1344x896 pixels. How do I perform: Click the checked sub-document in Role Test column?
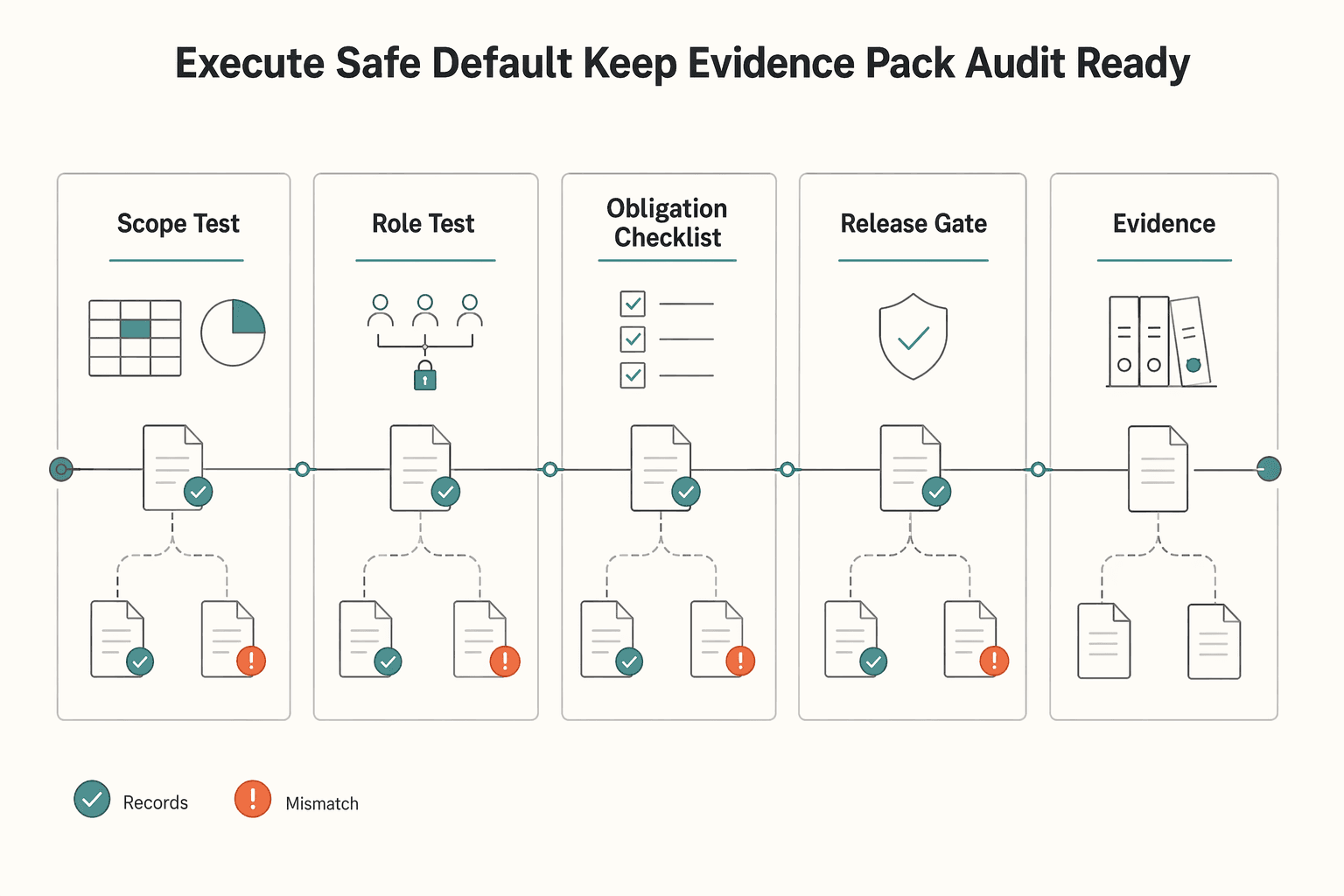371,639
